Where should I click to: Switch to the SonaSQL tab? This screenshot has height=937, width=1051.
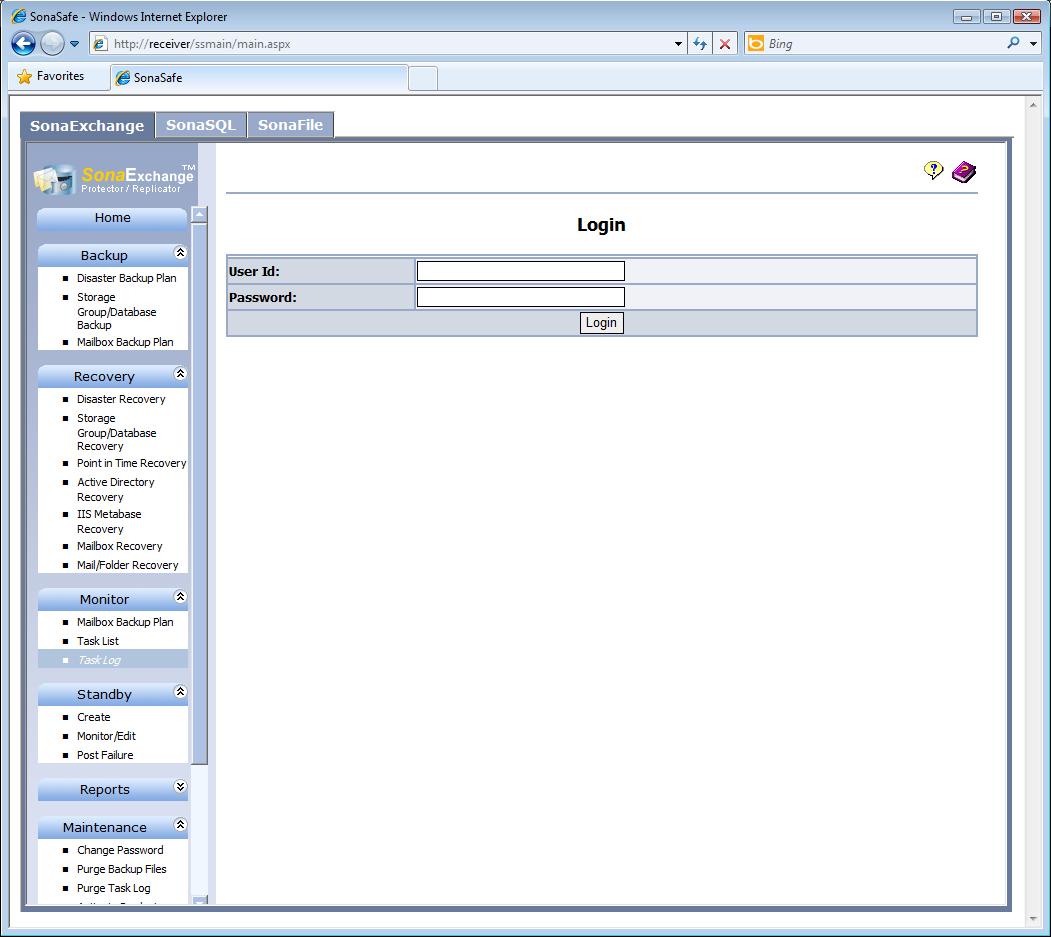pos(201,125)
